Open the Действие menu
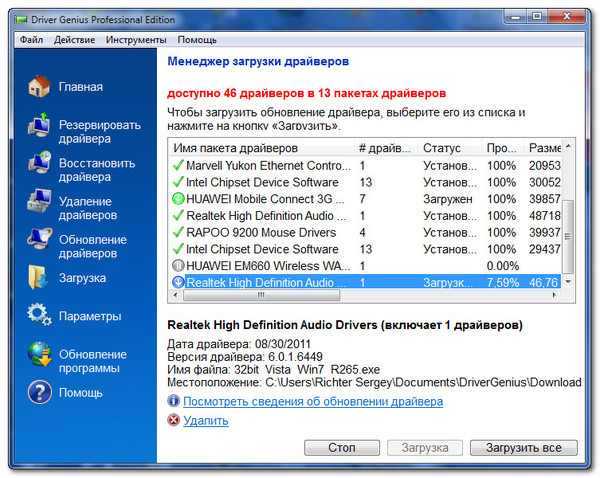This screenshot has width=600, height=478. [x=76, y=40]
